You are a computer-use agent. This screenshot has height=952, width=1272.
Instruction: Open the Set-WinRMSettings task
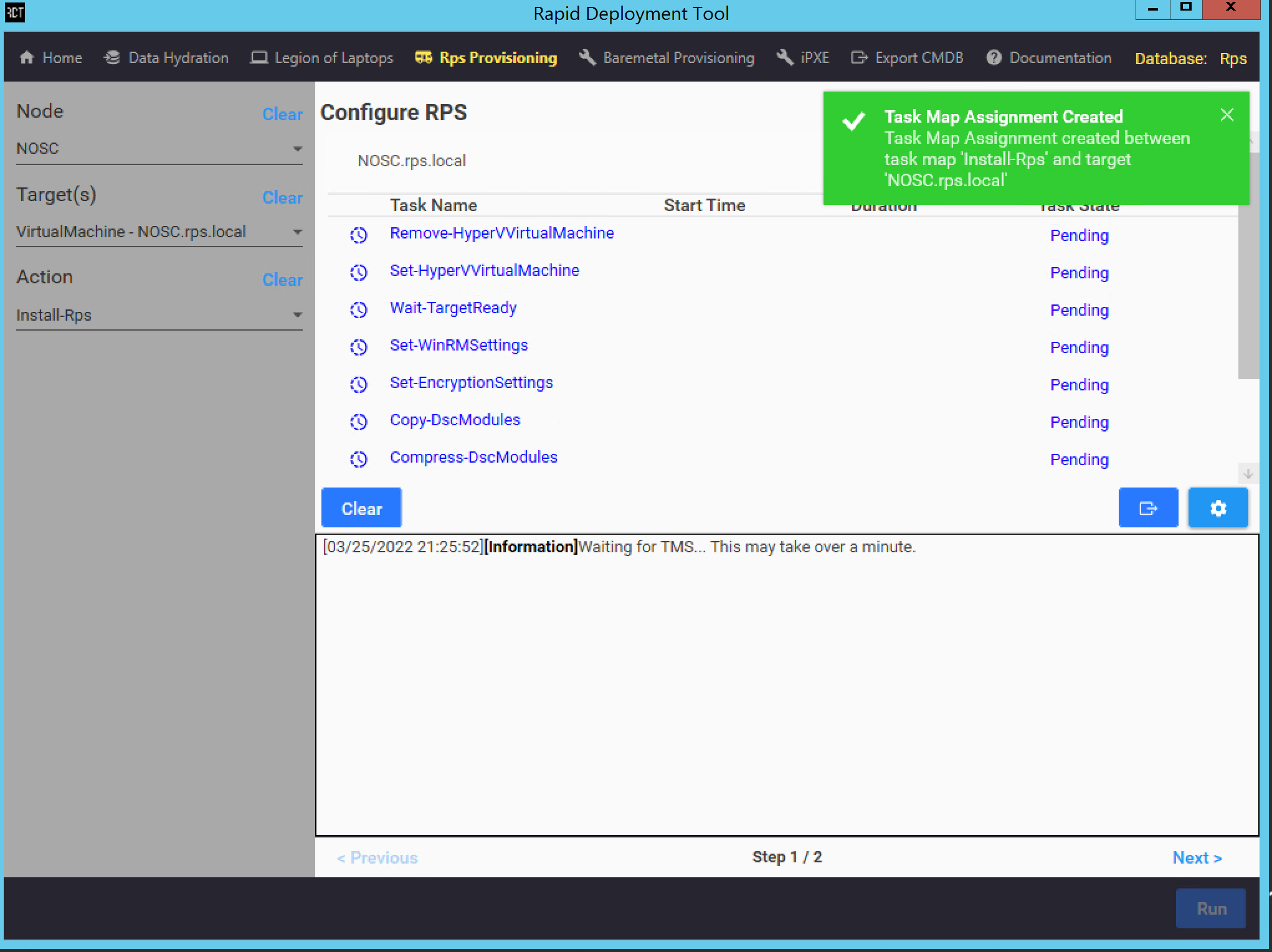[x=459, y=345]
